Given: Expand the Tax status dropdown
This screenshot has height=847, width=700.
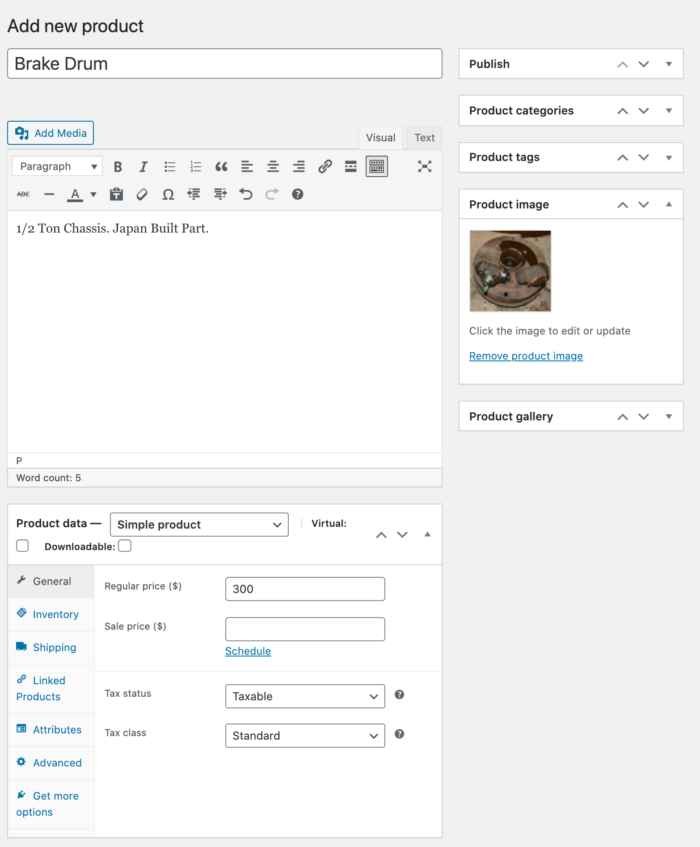Looking at the screenshot, I should [x=304, y=696].
